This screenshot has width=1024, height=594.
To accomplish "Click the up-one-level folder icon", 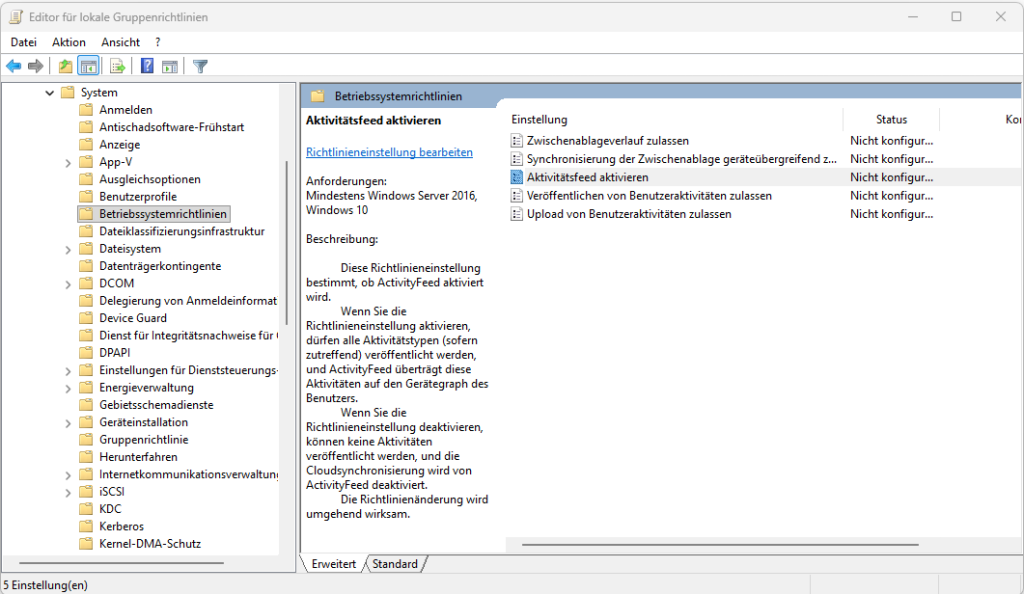I will 65,66.
